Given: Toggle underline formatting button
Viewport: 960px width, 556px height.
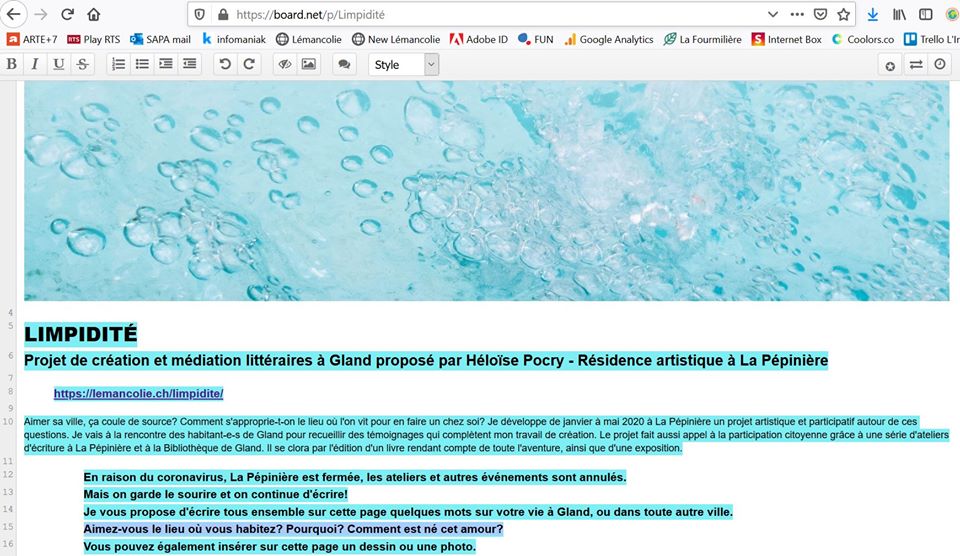Looking at the screenshot, I should [59, 64].
